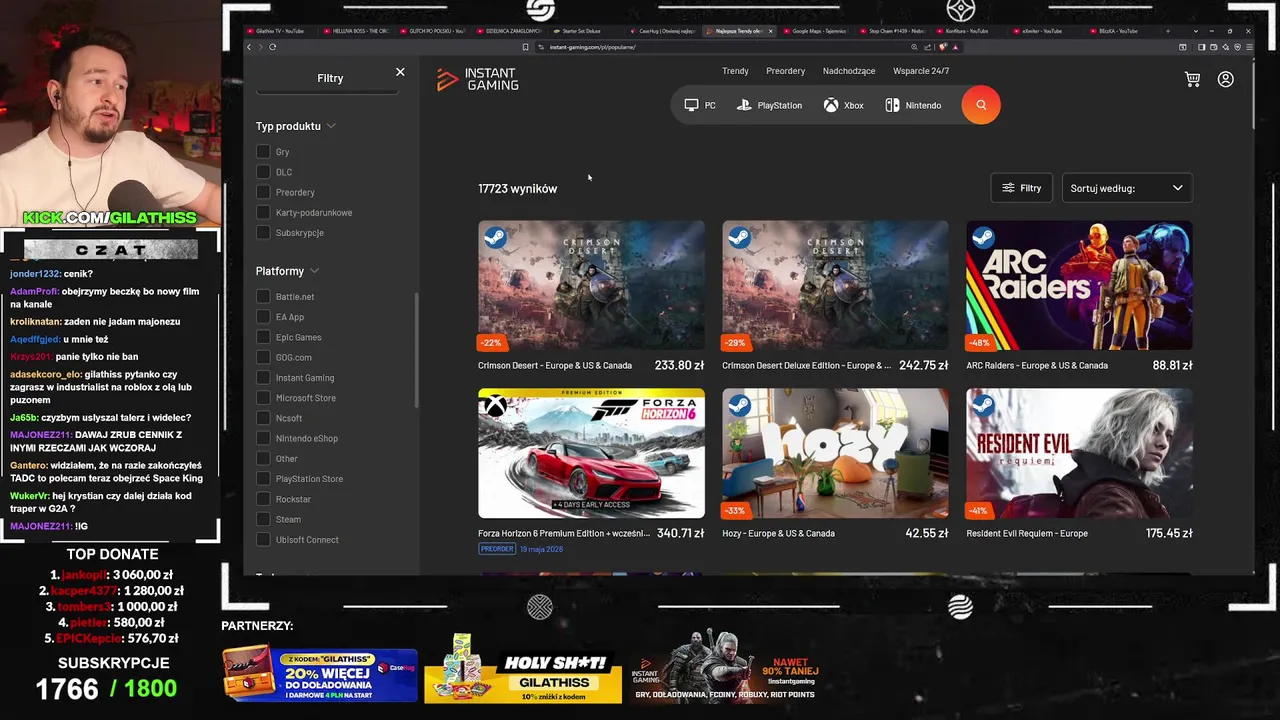Viewport: 1280px width, 720px height.
Task: Go back using the browser back arrow
Action: (249, 47)
